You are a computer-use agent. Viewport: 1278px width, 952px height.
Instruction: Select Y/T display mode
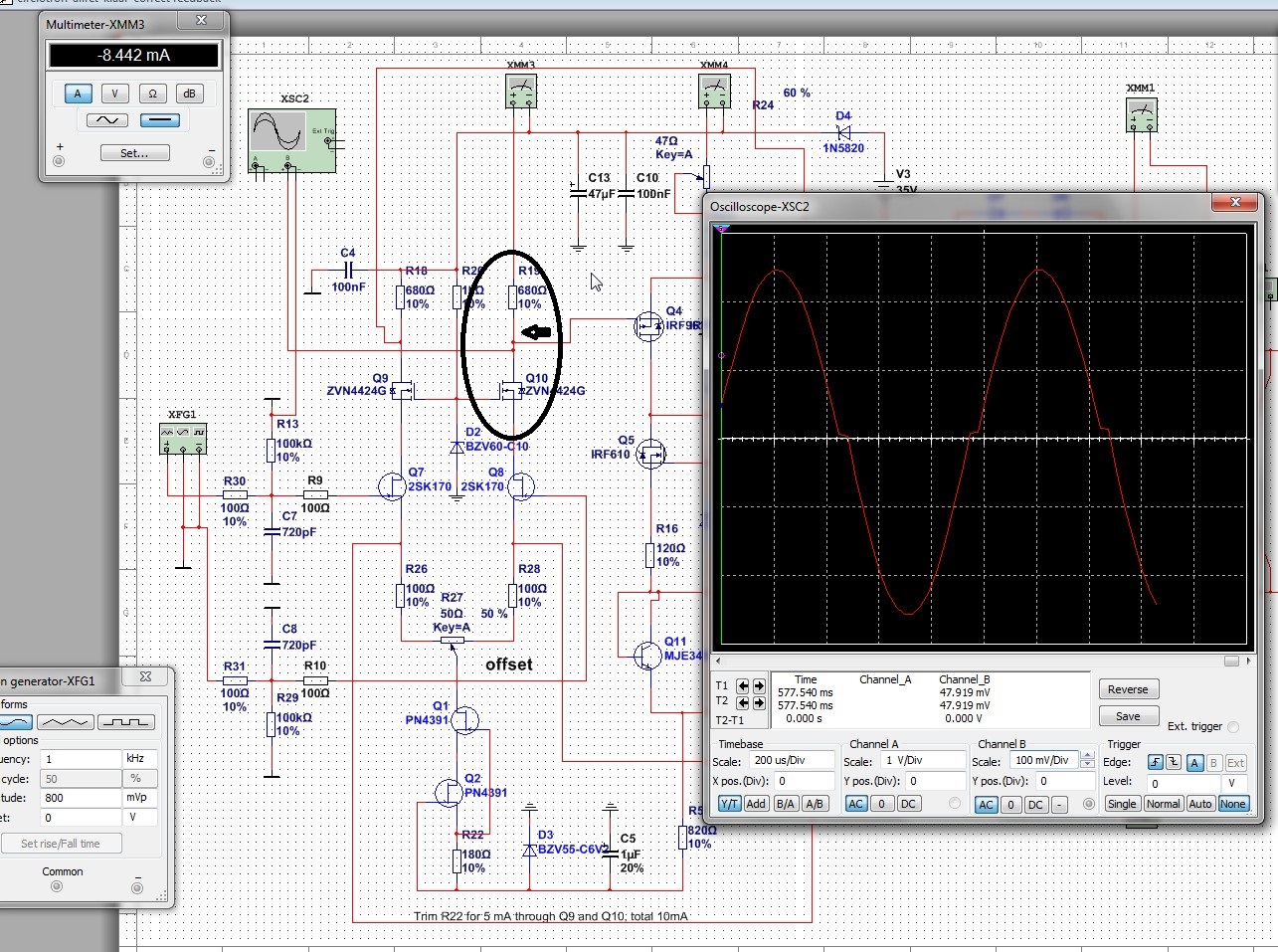(729, 804)
